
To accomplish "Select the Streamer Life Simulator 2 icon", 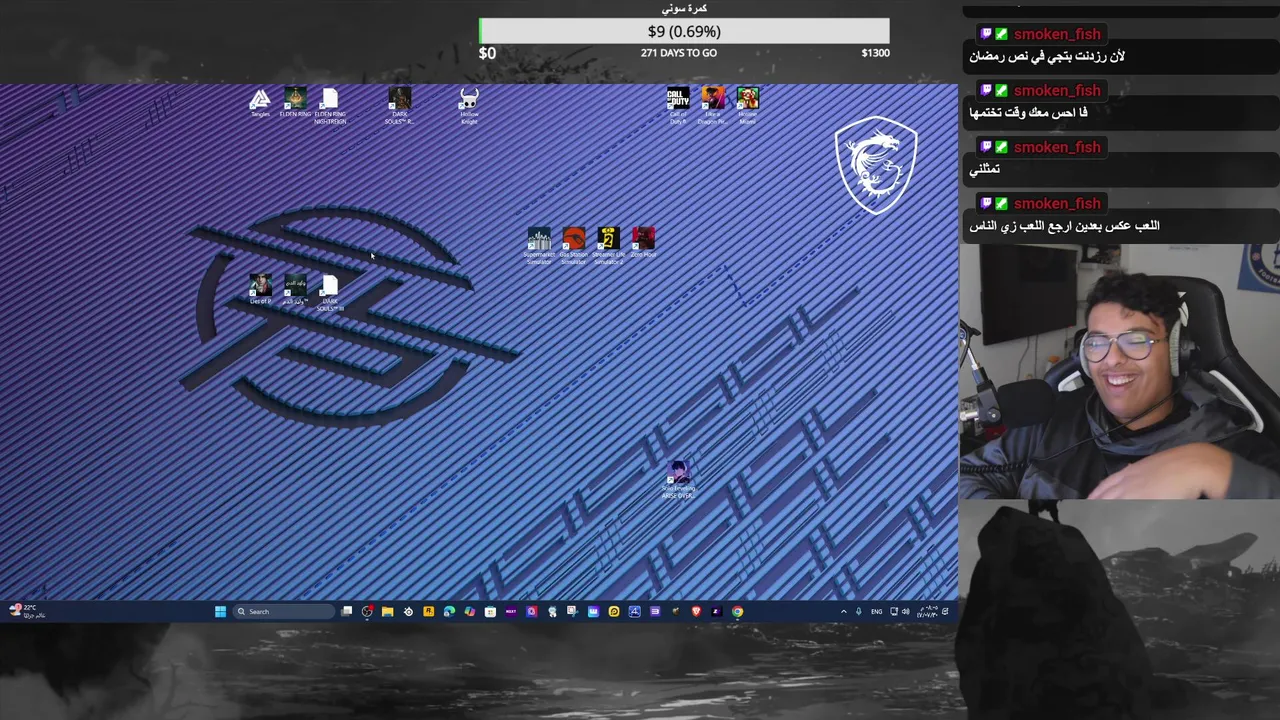I will coord(608,246).
